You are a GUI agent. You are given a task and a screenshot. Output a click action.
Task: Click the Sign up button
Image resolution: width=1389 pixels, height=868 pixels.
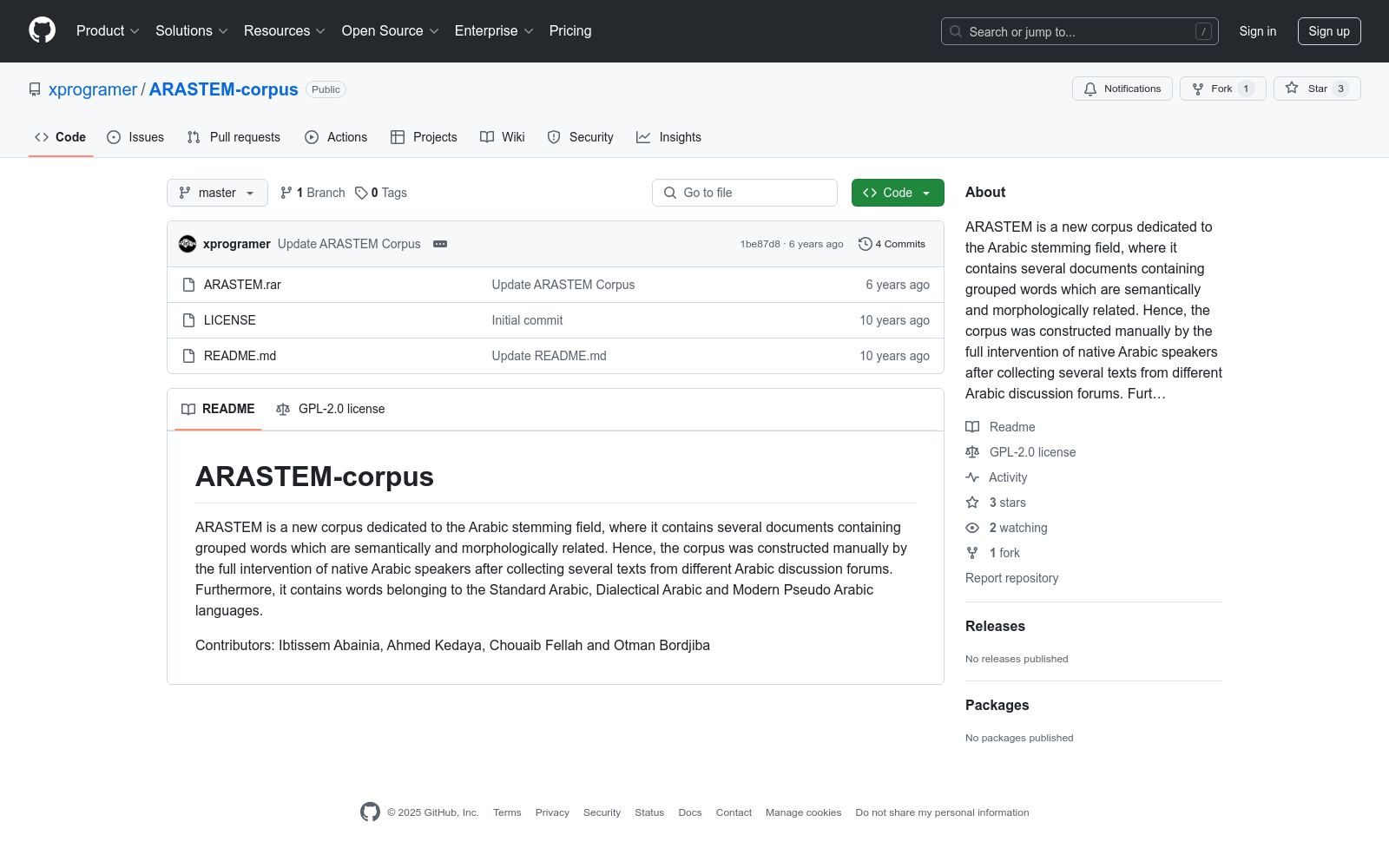point(1329,31)
